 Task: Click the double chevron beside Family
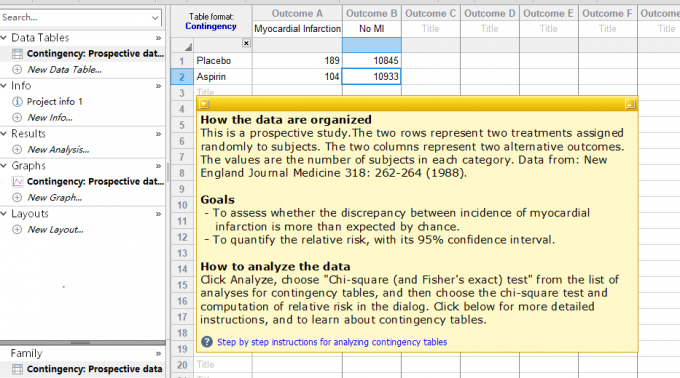pyautogui.click(x=158, y=354)
